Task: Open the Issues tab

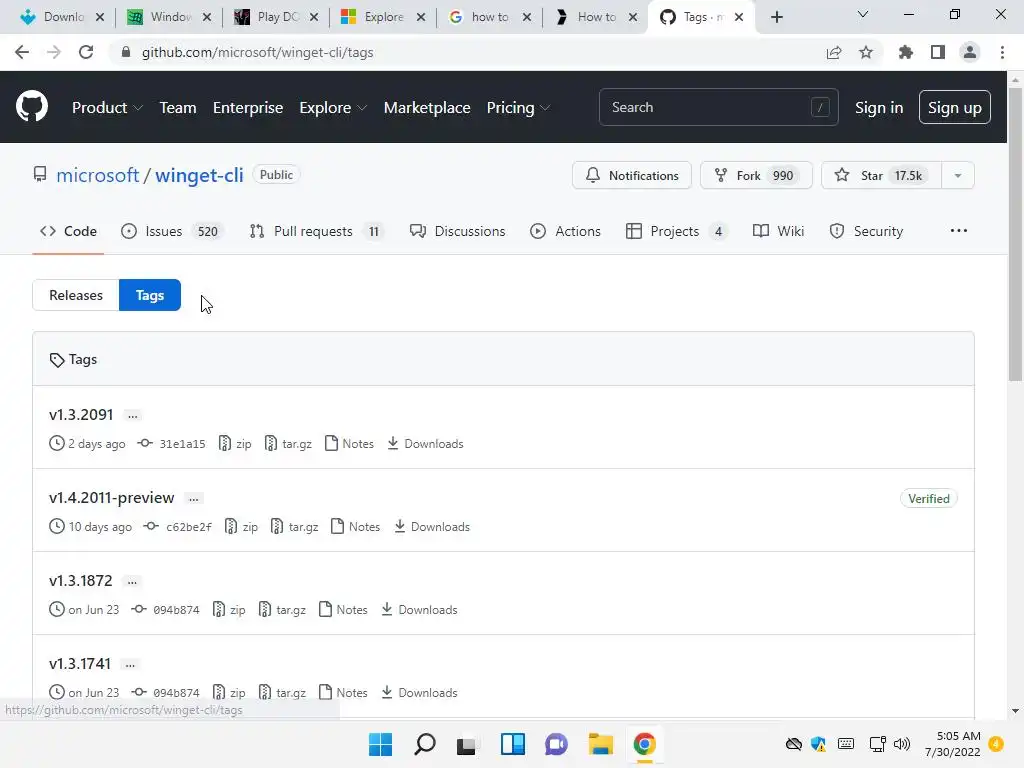Action: [x=172, y=231]
